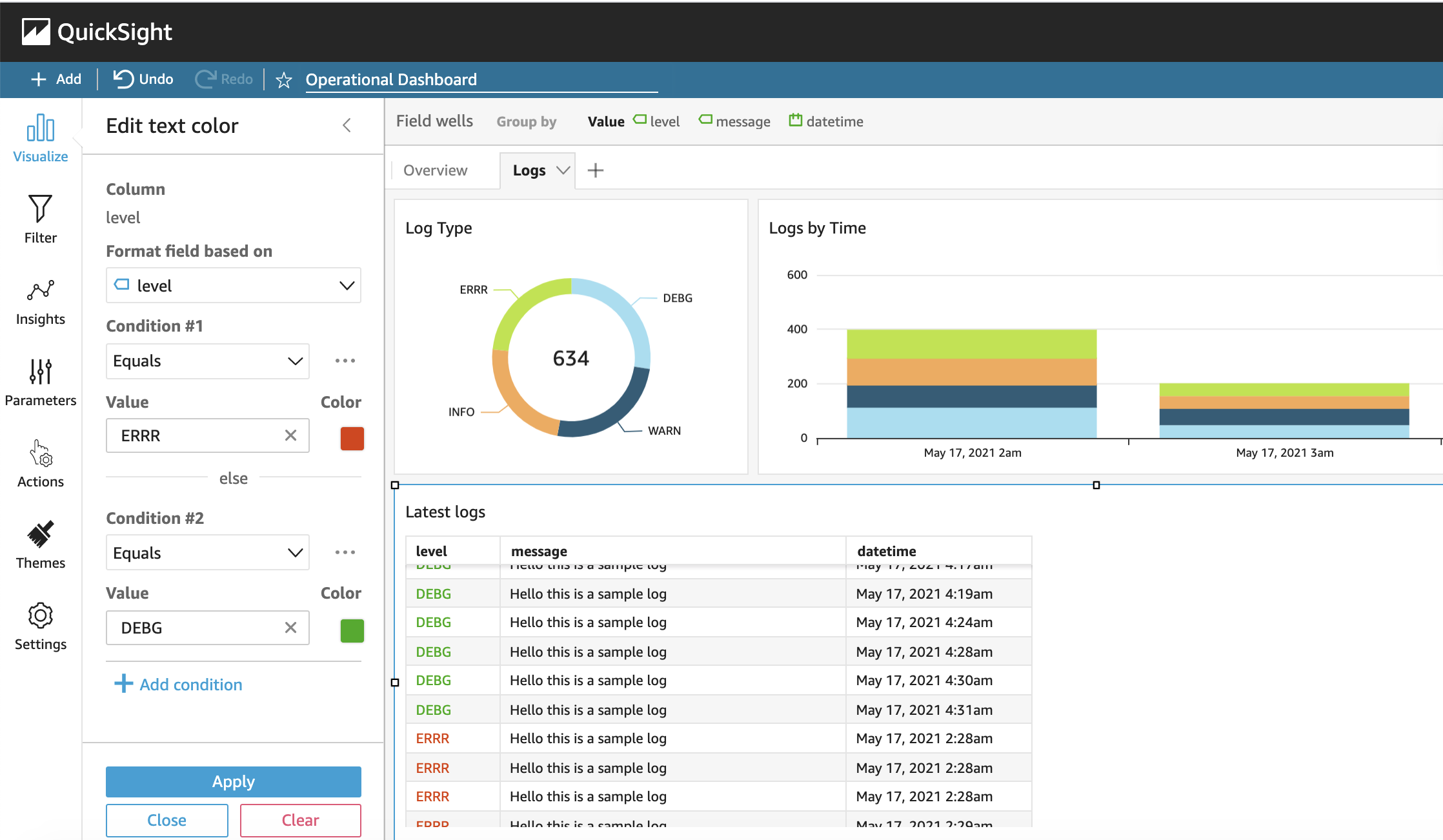Open the red ERRR color swatch
This screenshot has height=840, width=1443.
coord(352,438)
